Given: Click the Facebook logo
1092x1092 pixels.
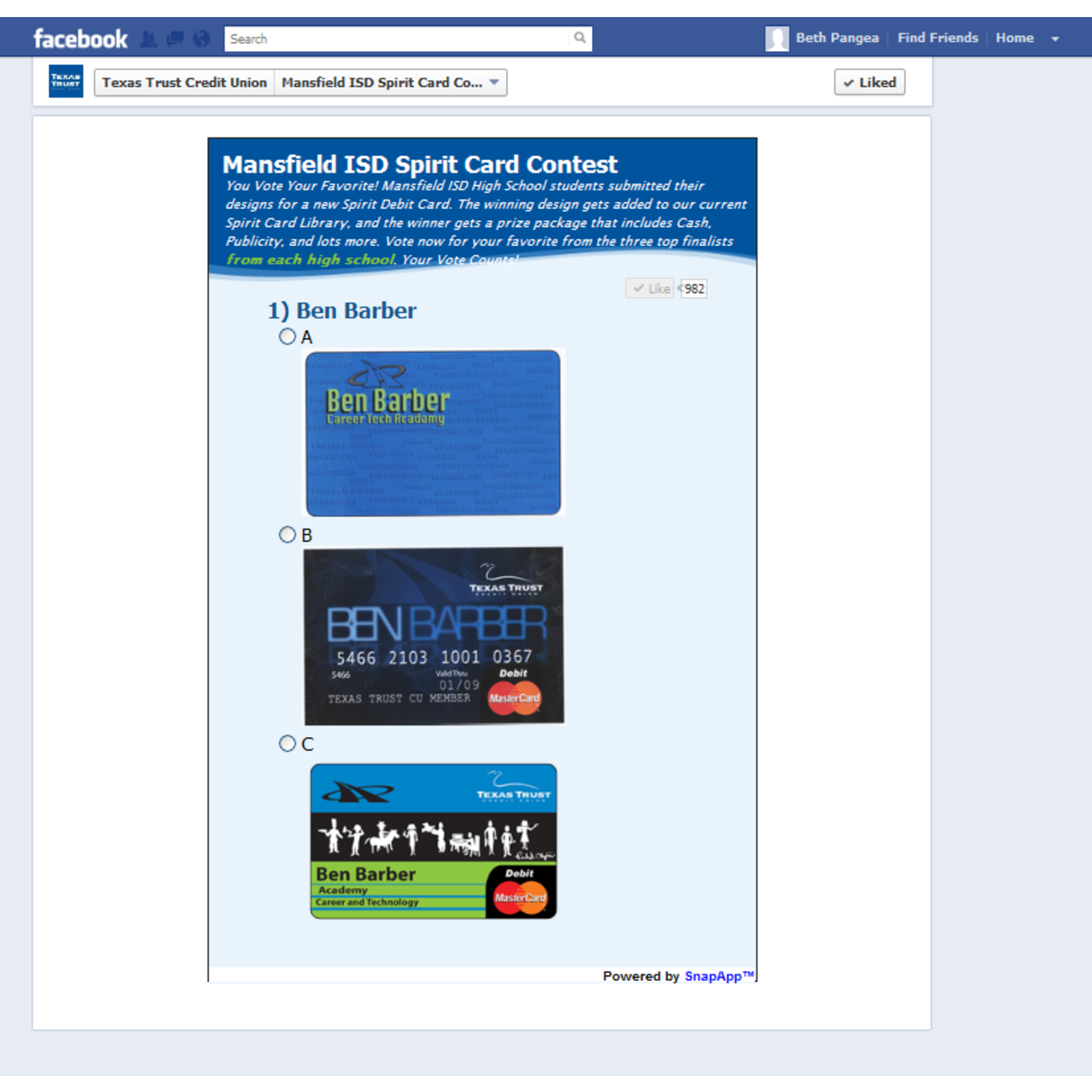Looking at the screenshot, I should point(80,39).
